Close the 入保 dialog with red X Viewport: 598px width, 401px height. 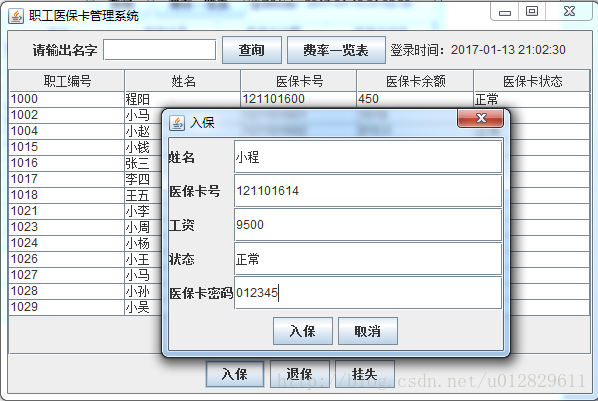(481, 118)
